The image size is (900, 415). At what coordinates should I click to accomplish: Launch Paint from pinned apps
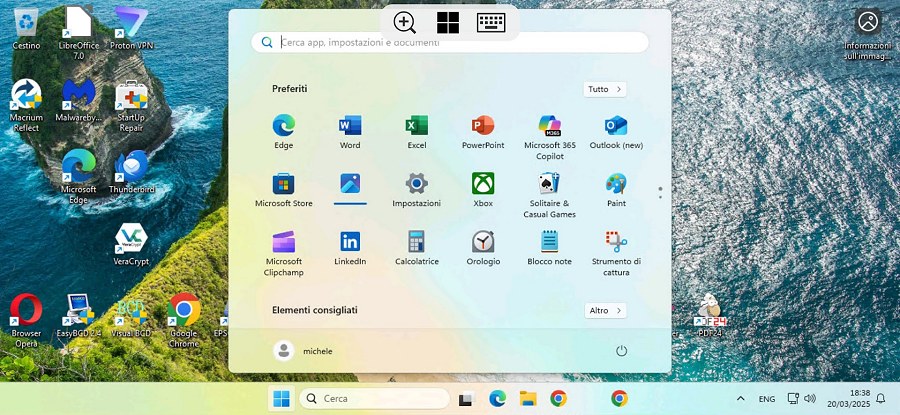point(616,190)
